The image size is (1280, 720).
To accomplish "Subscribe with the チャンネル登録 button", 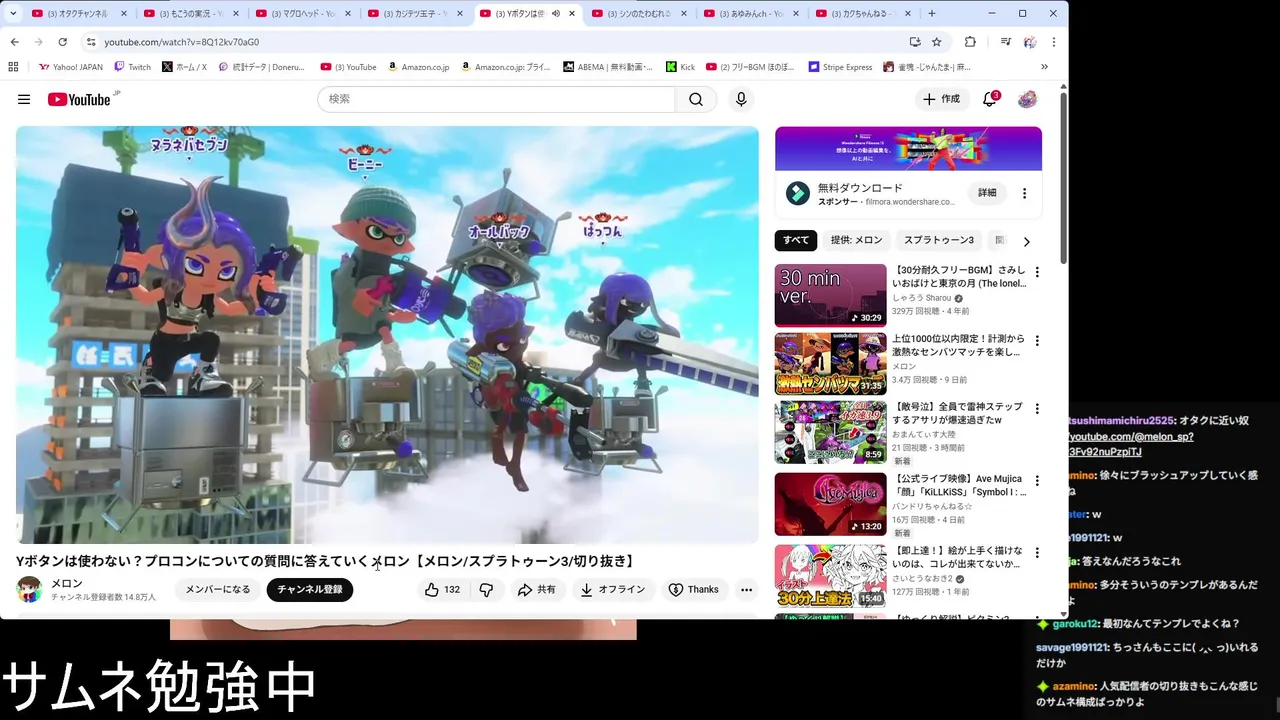I will pos(310,590).
